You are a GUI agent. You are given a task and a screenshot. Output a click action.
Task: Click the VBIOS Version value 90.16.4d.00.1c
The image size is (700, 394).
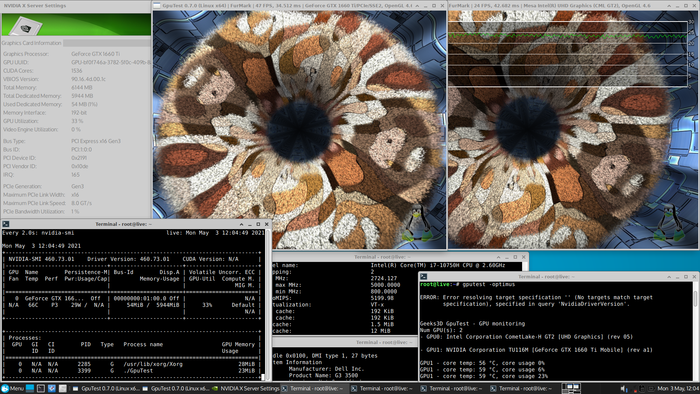(88, 79)
